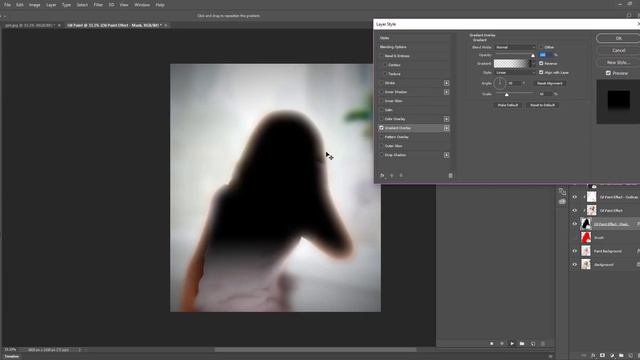Click plus icon beside Color Overlay

tap(446, 119)
